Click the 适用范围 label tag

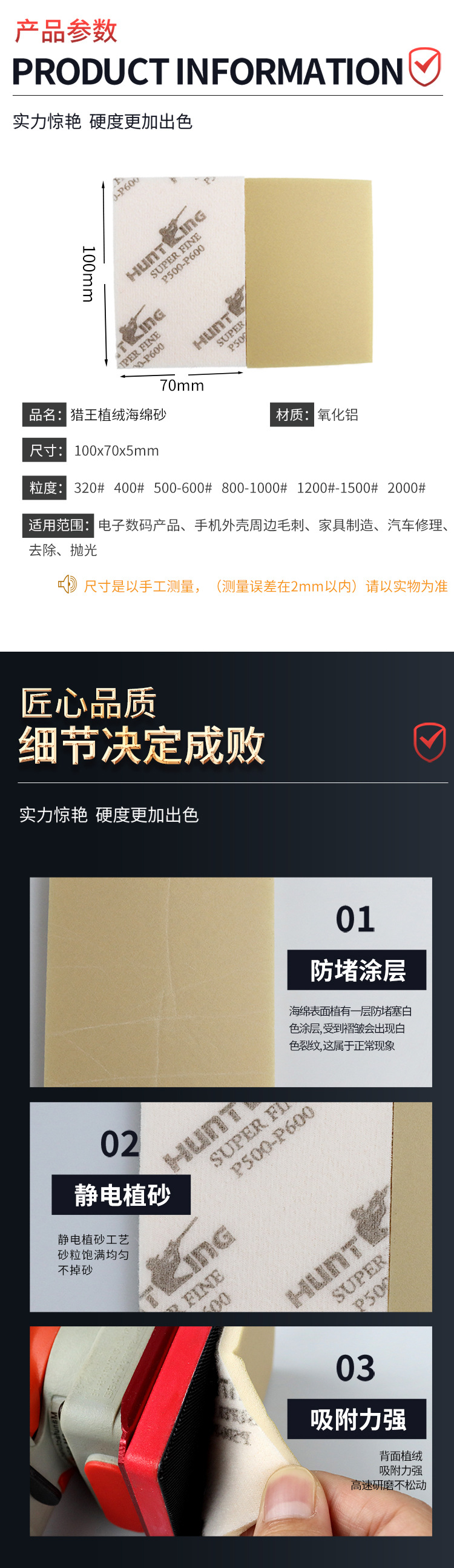point(59,525)
